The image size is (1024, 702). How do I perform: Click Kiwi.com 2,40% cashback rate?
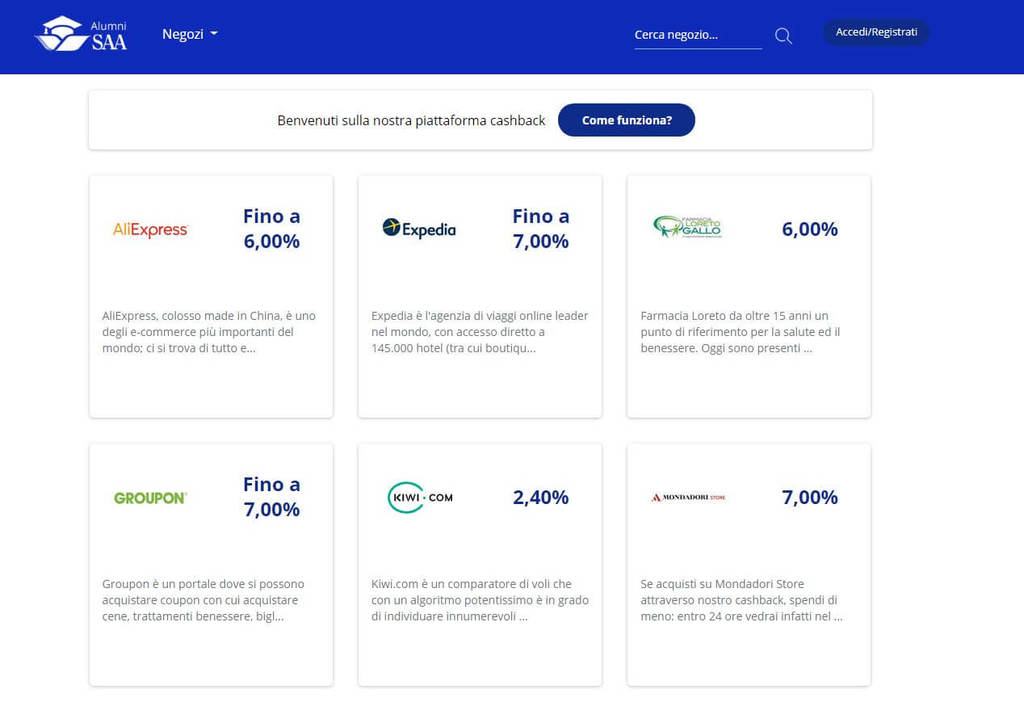tap(541, 498)
